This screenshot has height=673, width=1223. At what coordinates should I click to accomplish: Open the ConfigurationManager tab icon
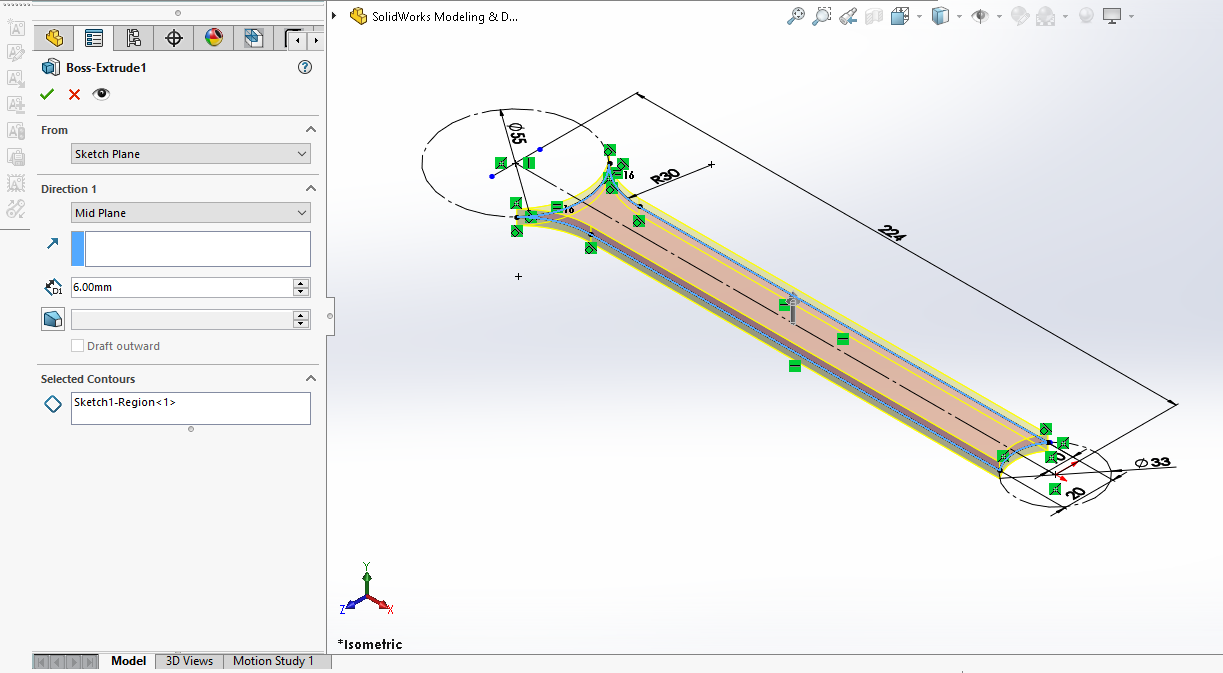click(x=133, y=39)
